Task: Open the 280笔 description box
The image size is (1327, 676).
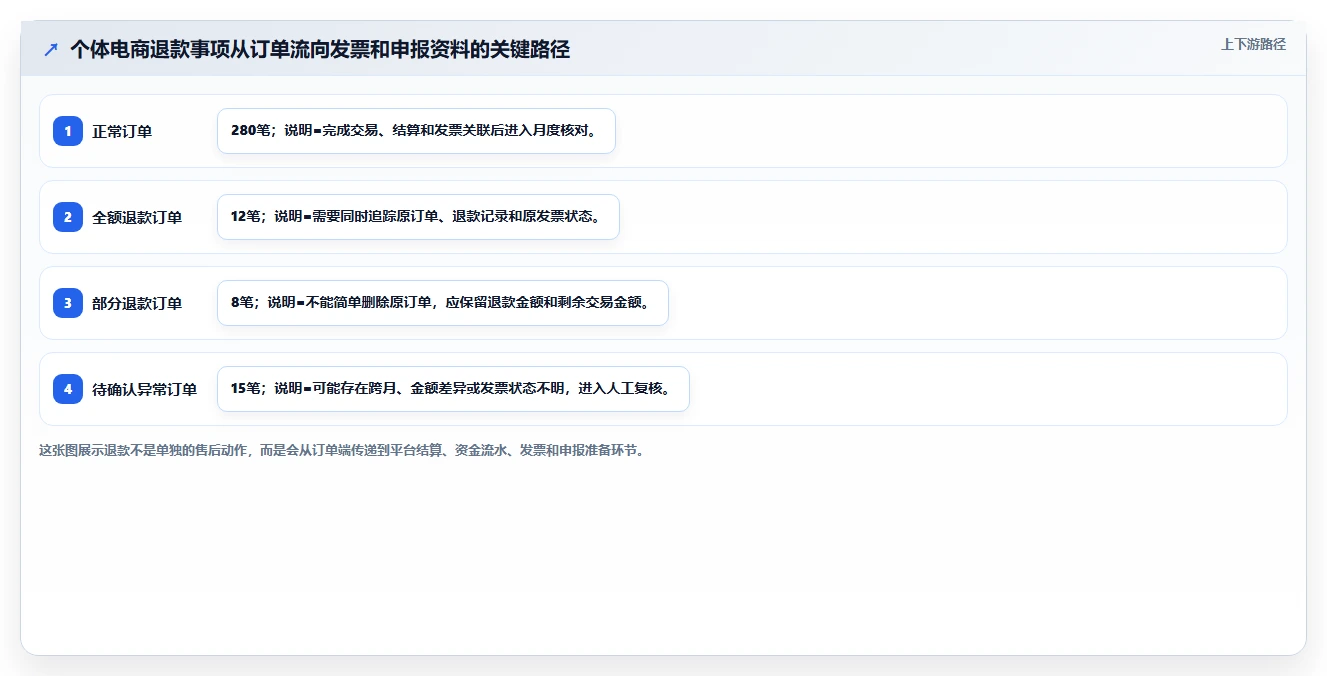Action: pyautogui.click(x=416, y=131)
